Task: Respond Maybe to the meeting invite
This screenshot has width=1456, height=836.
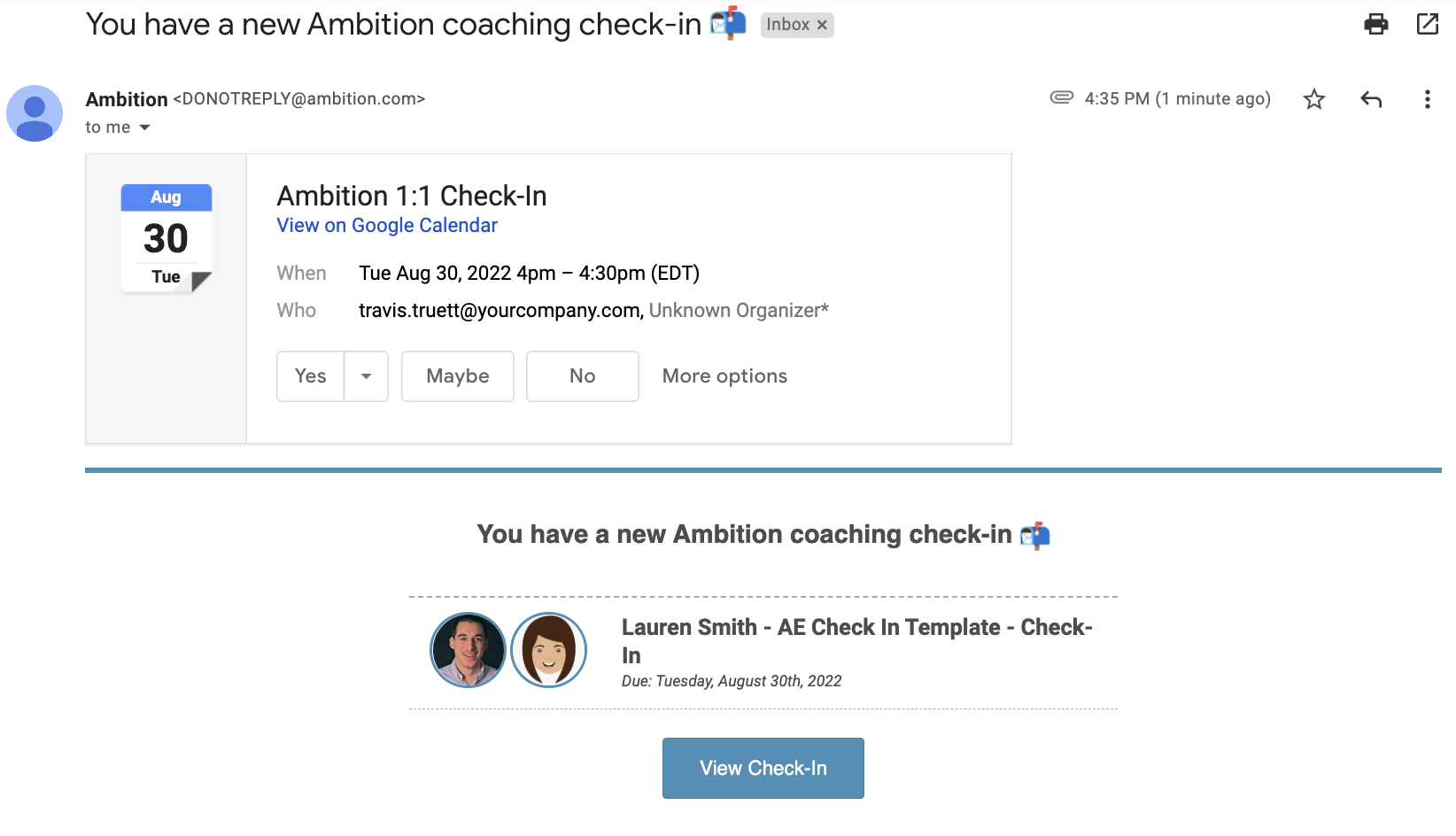Action: (x=457, y=375)
